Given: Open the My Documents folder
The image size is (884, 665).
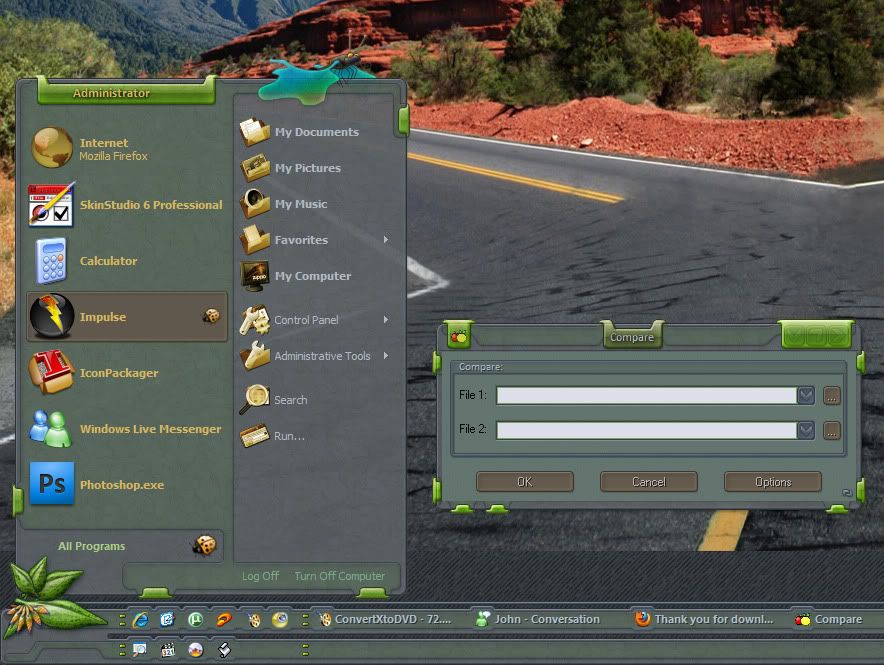Looking at the screenshot, I should coord(315,132).
